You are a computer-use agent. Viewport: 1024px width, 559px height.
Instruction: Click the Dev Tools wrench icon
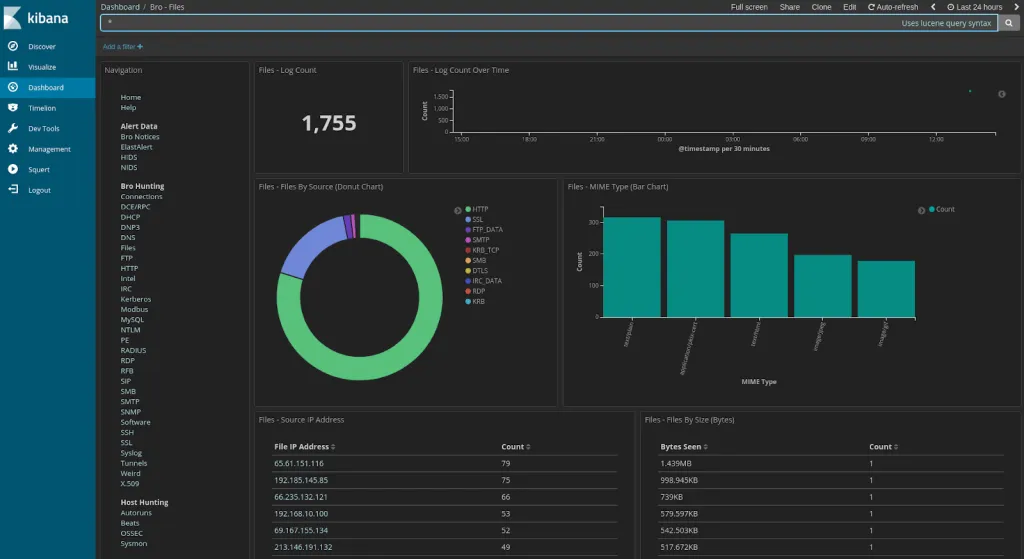click(12, 128)
